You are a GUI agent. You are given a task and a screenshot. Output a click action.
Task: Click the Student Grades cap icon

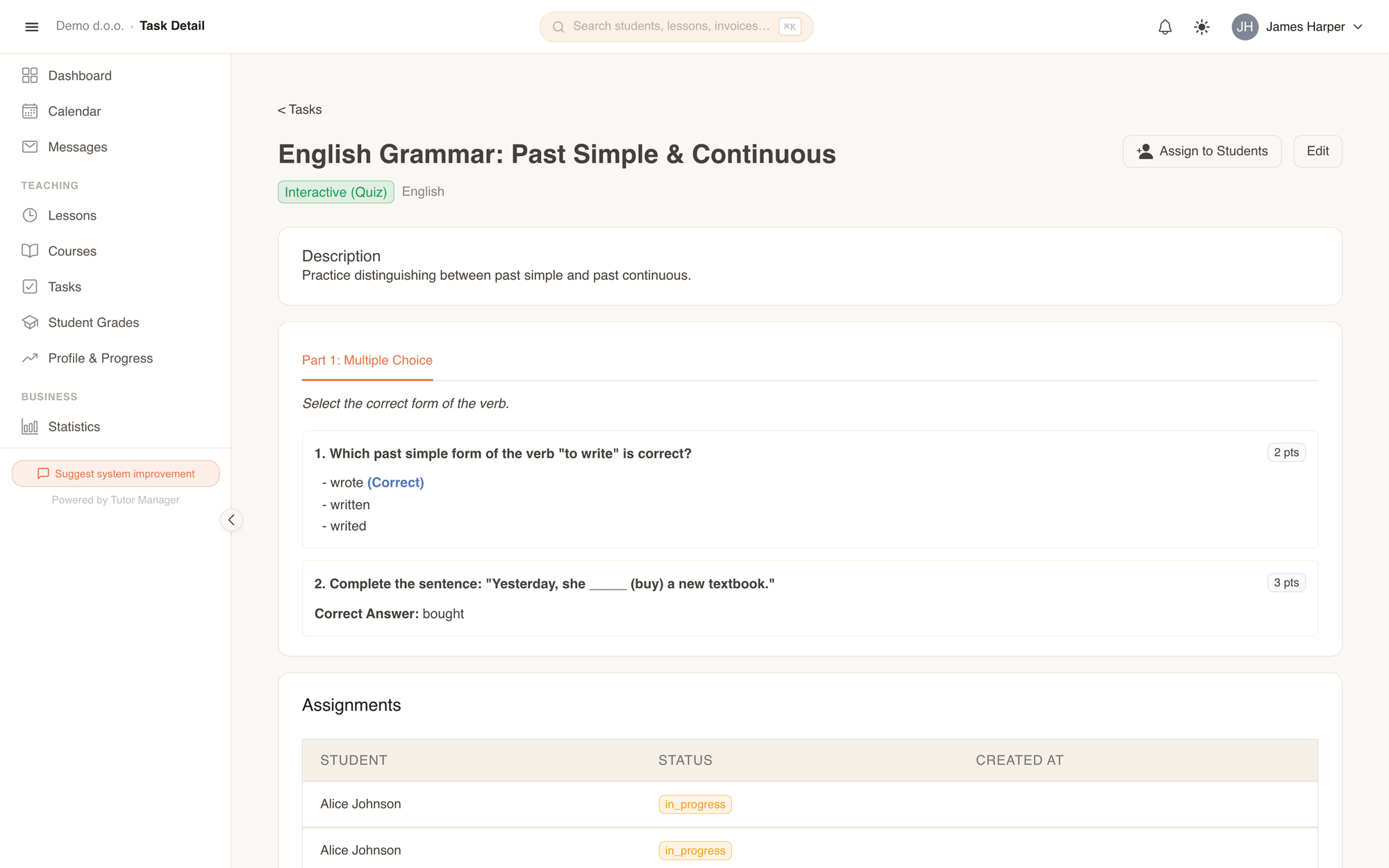(x=30, y=322)
